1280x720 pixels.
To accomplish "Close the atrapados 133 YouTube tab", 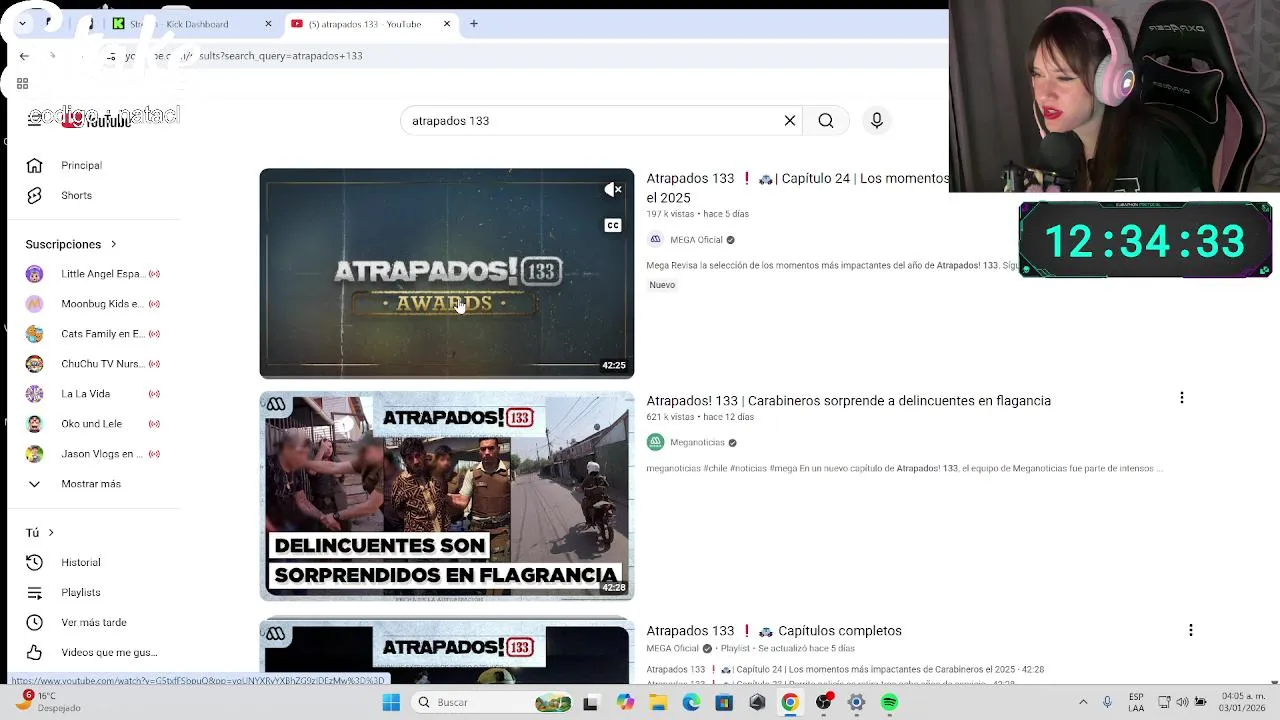I will tap(447, 24).
